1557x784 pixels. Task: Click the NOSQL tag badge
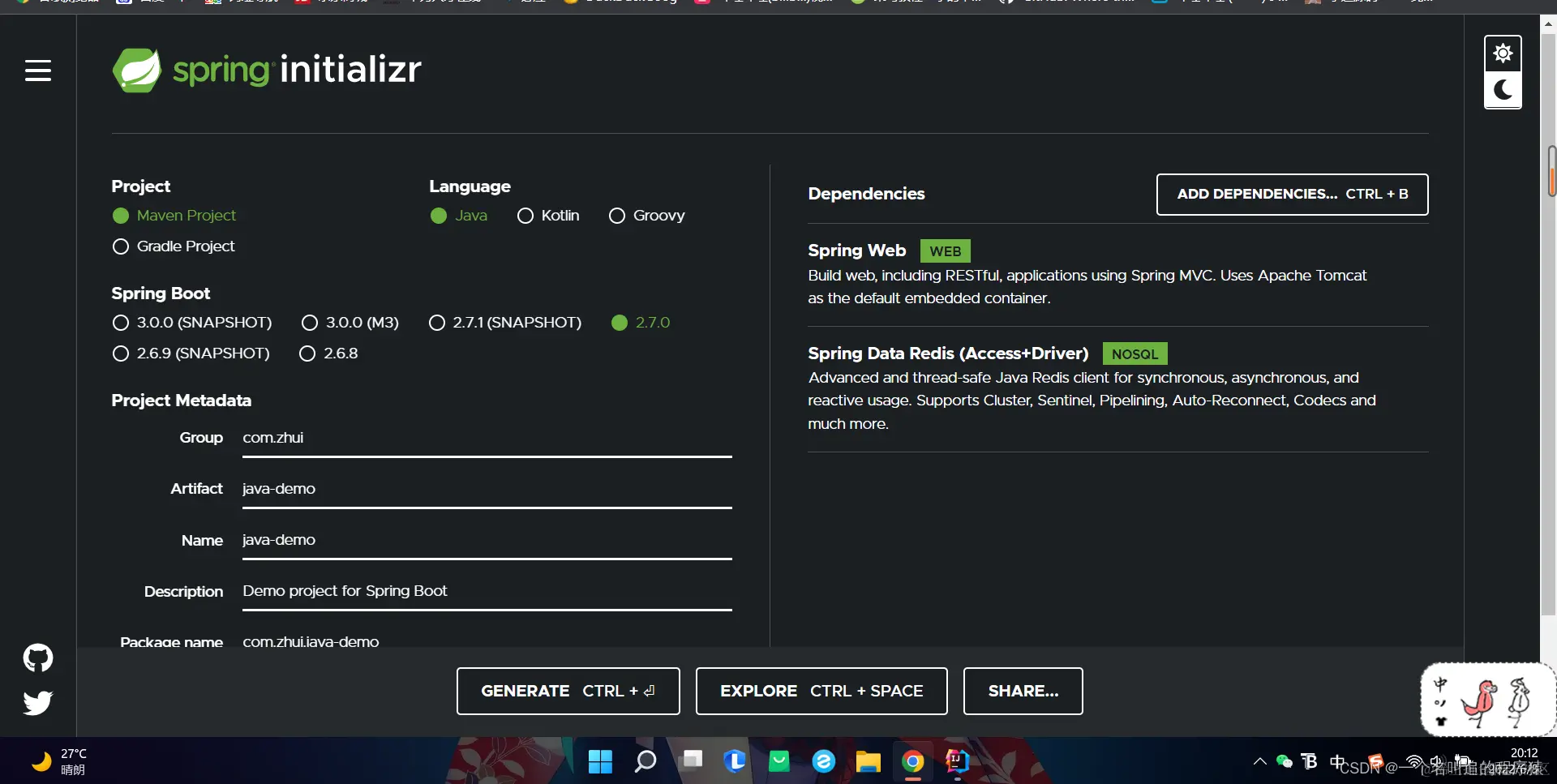1135,354
